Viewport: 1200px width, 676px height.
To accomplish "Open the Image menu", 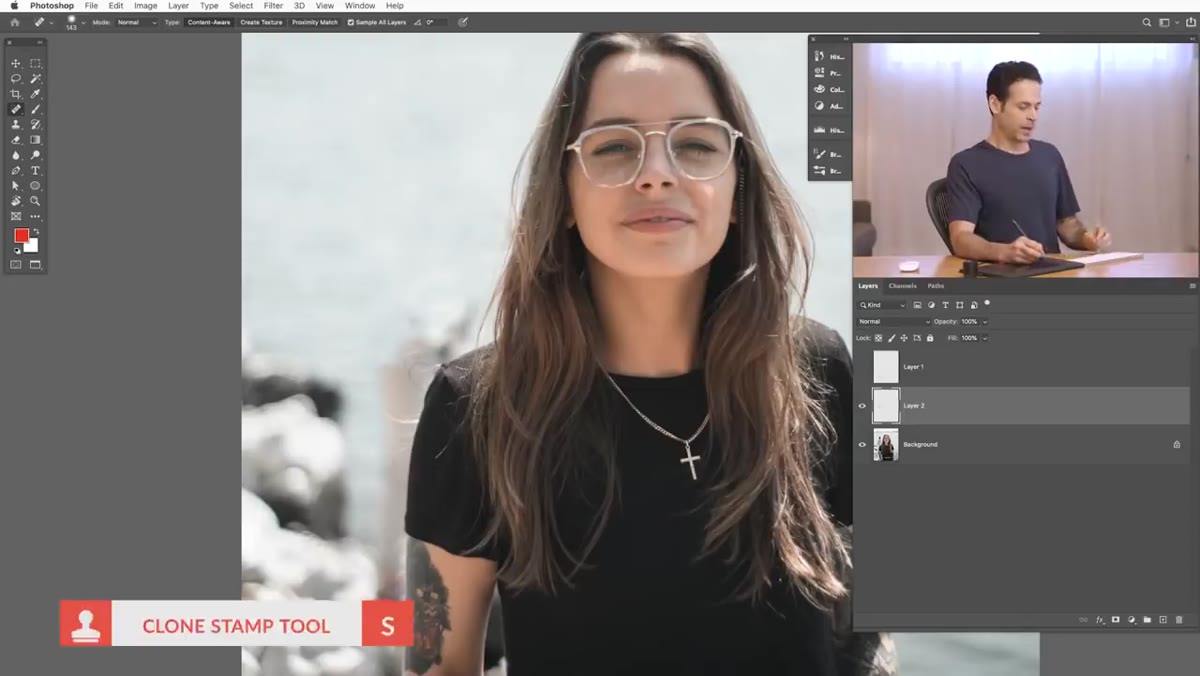I will (146, 6).
